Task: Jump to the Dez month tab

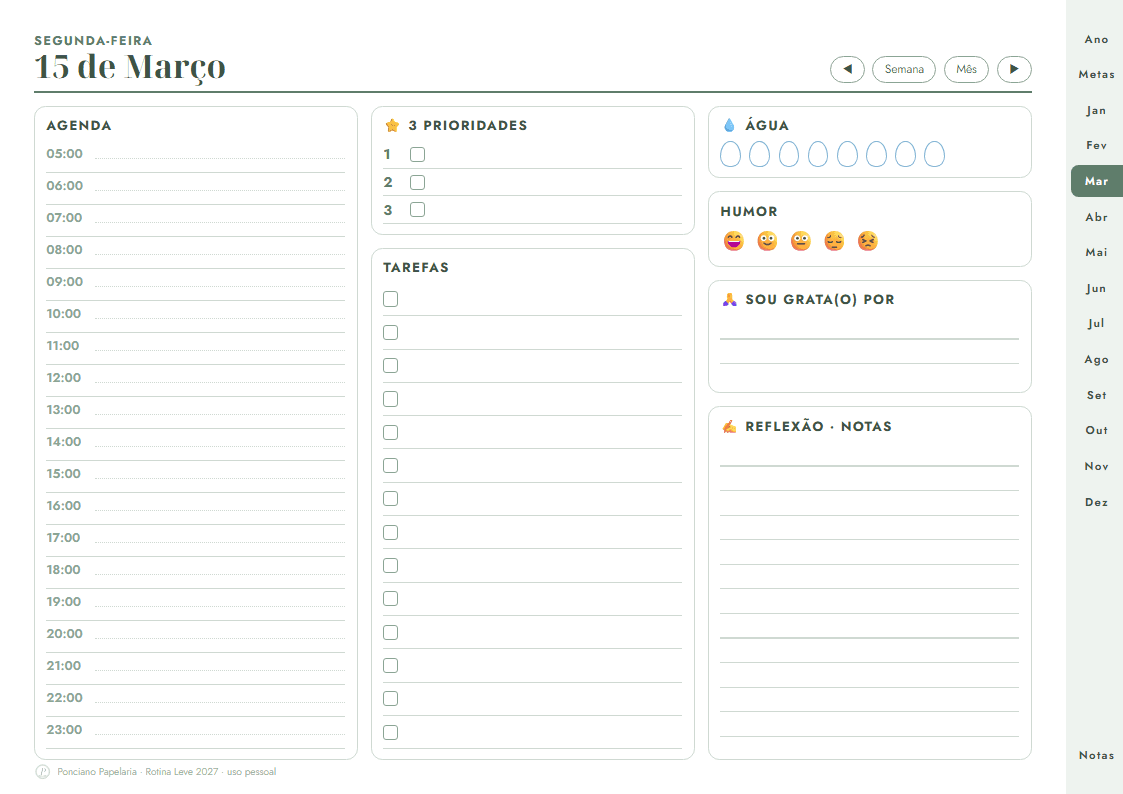Action: click(x=1097, y=502)
